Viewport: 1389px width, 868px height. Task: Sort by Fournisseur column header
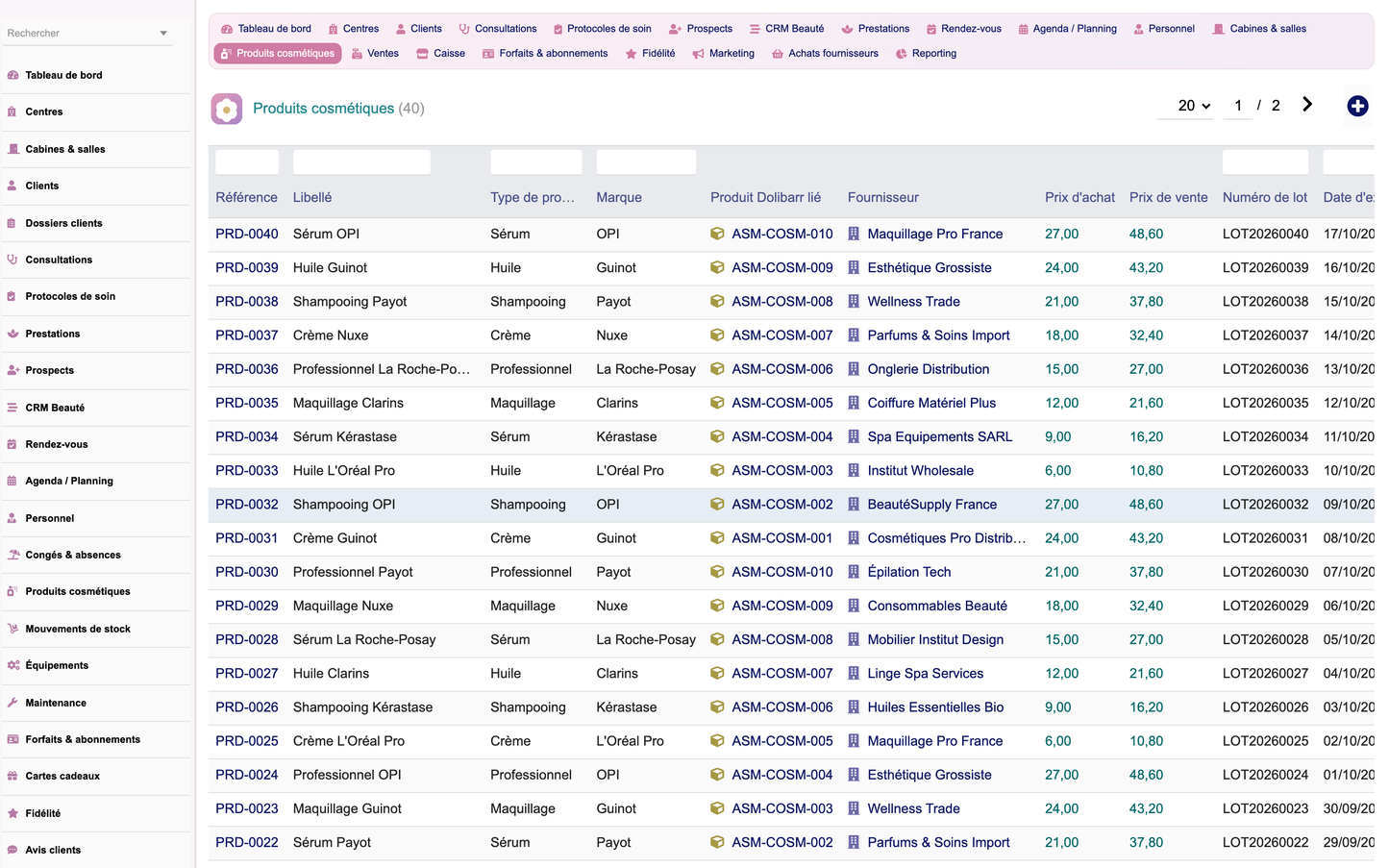point(883,197)
